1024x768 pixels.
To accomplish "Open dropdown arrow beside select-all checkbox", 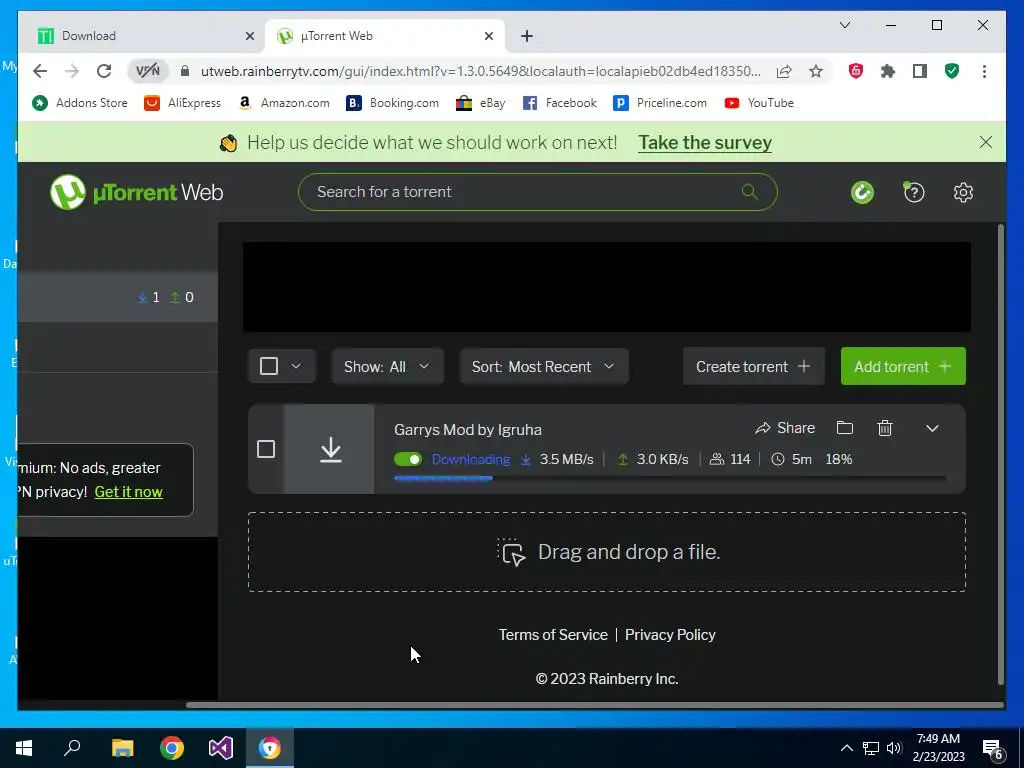I will tap(296, 366).
